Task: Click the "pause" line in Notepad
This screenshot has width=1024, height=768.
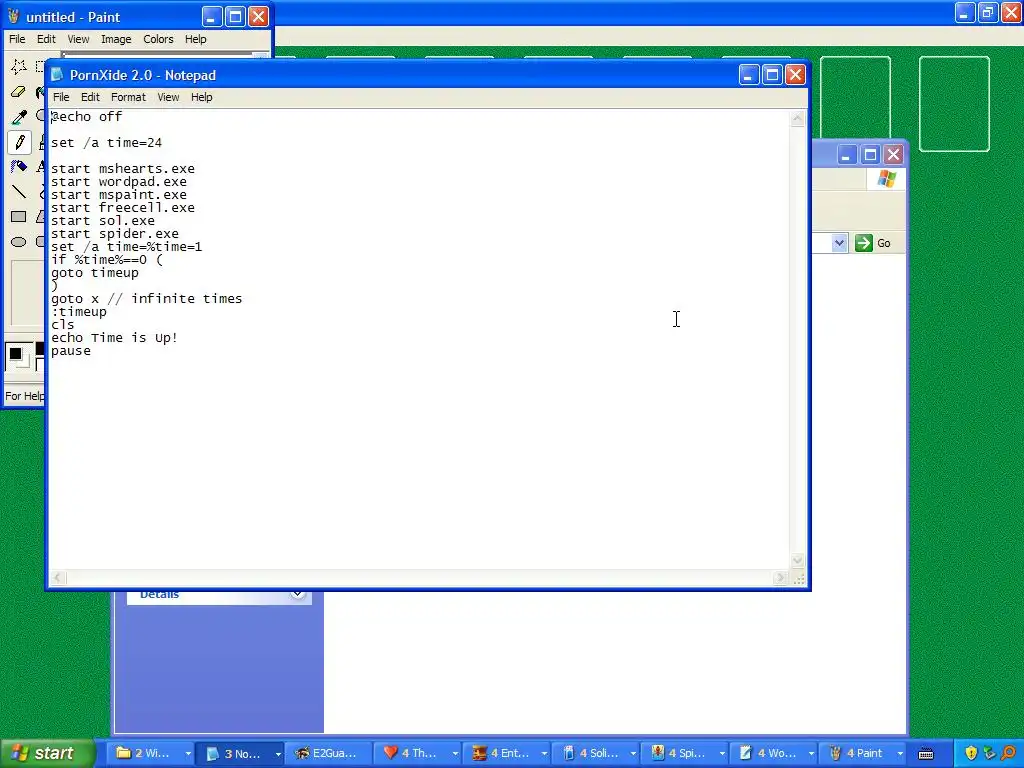Action: click(71, 351)
